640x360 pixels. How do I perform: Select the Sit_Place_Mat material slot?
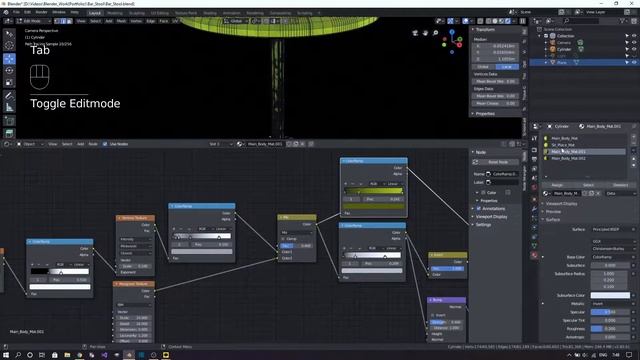tap(584, 144)
